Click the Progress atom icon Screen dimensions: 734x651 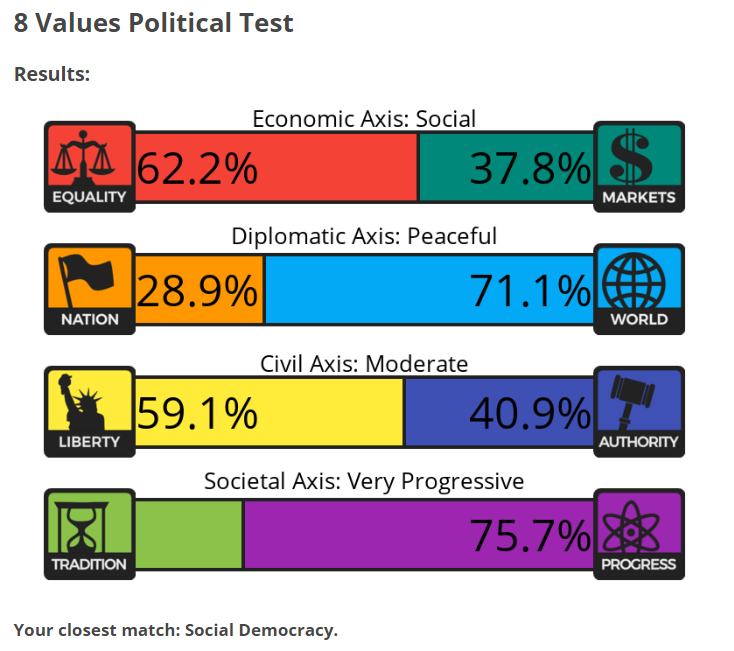[638, 524]
